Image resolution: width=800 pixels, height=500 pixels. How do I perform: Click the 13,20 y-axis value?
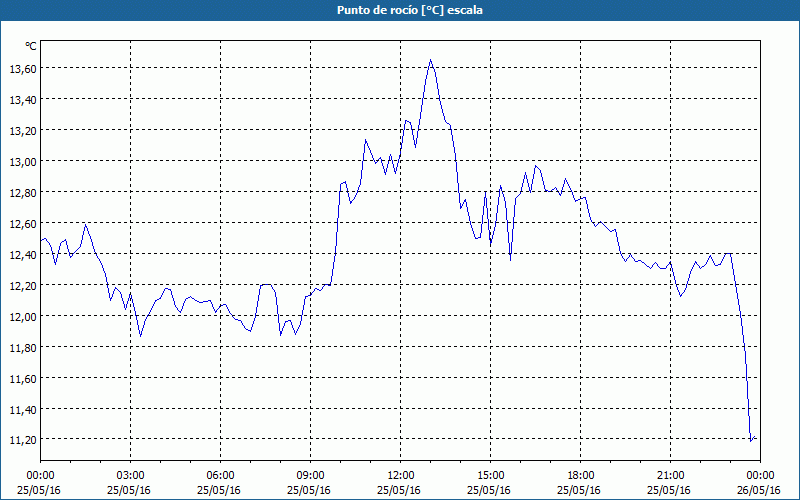[x=22, y=130]
